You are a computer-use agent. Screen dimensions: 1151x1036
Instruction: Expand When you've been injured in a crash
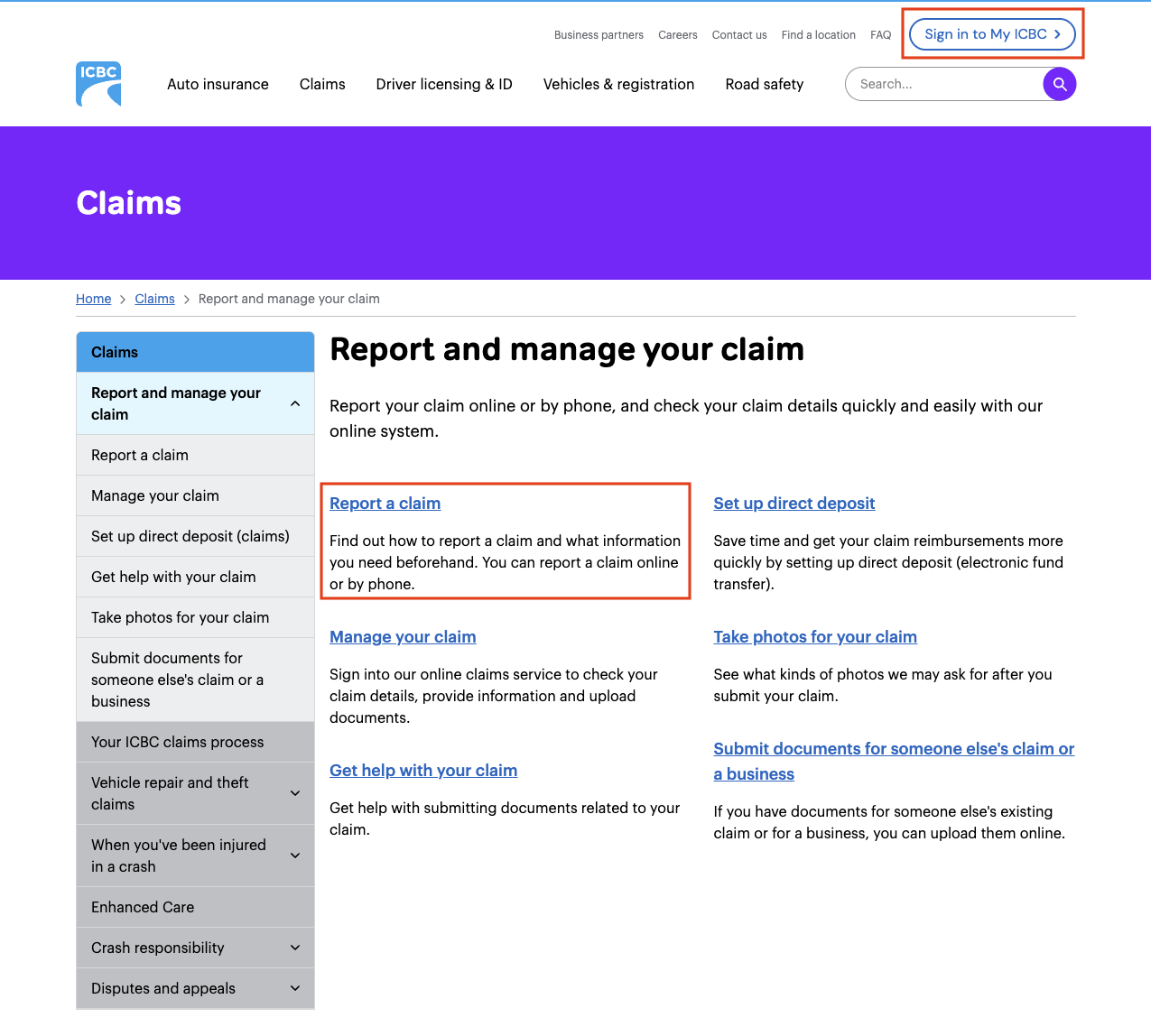[295, 855]
